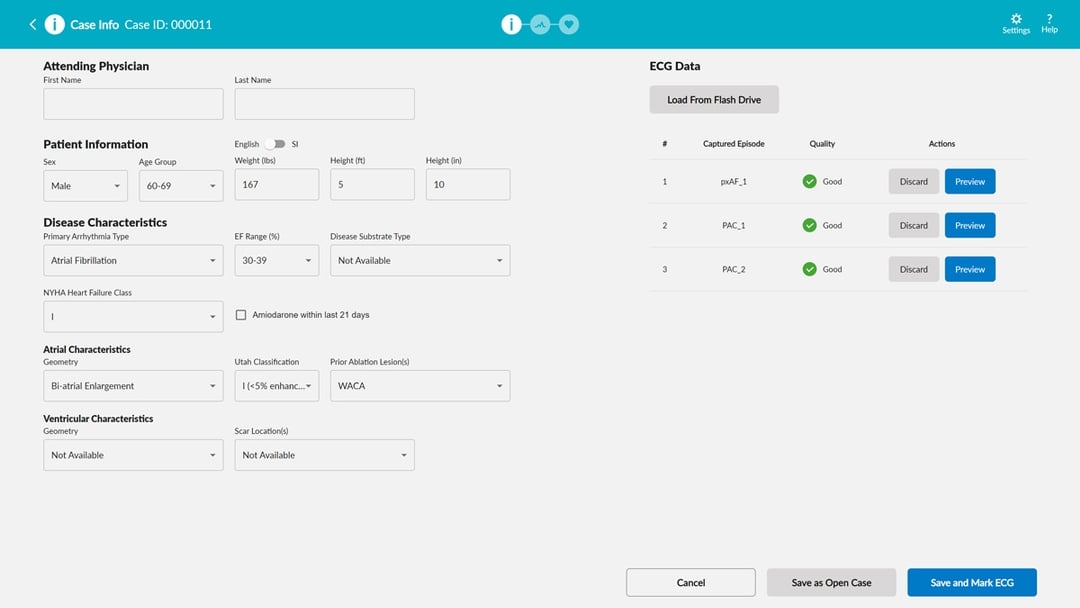Image resolution: width=1080 pixels, height=608 pixels.
Task: Open the Scar Location(s) dropdown
Action: 324,455
